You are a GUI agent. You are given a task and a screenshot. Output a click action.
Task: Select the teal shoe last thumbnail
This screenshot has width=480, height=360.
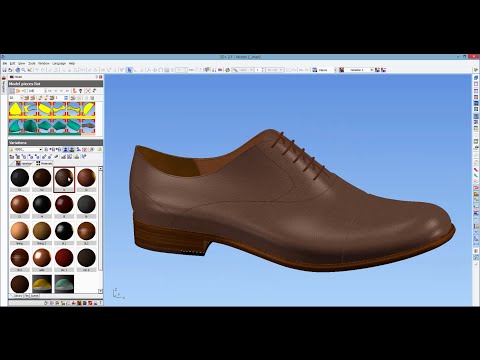coord(64,284)
